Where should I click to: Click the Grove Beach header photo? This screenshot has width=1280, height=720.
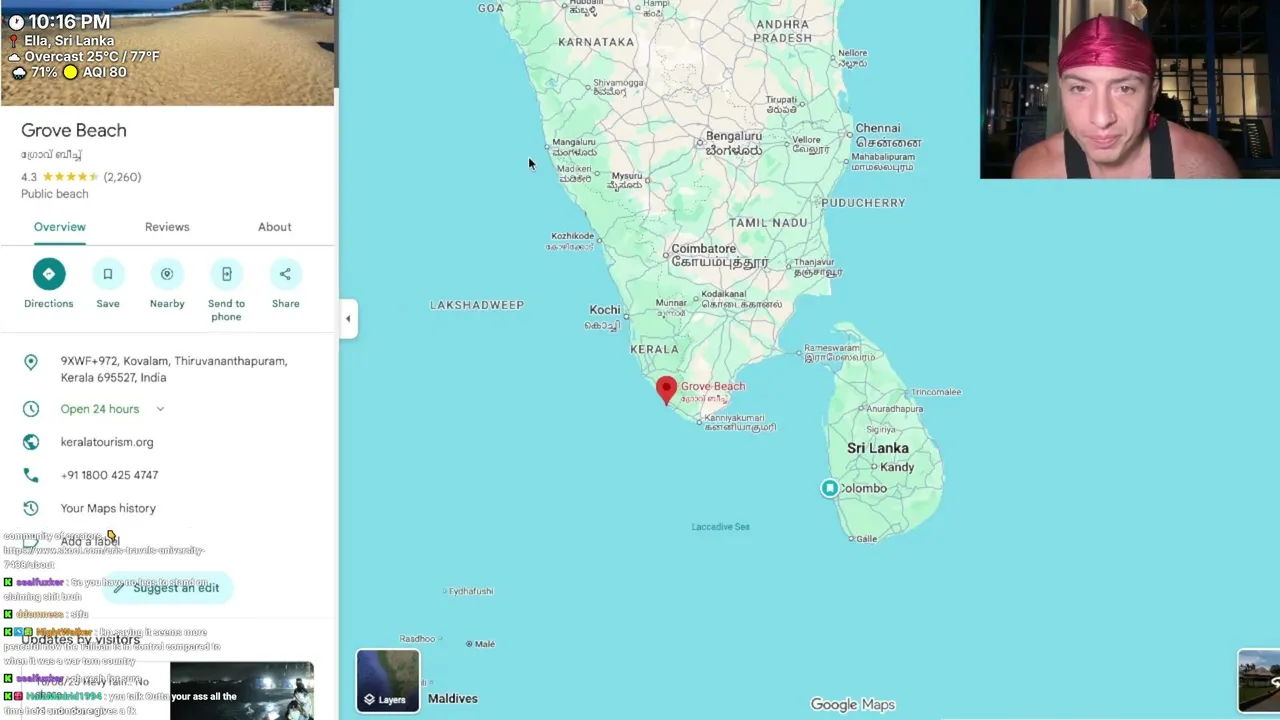pyautogui.click(x=168, y=52)
